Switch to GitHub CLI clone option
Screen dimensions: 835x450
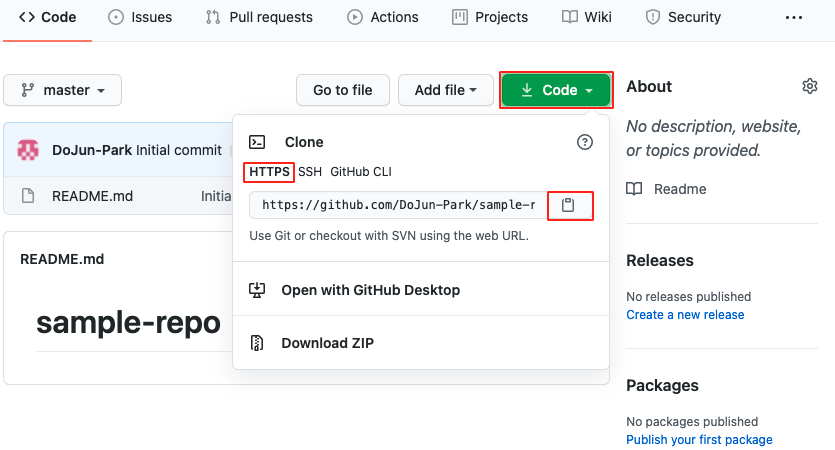point(361,172)
